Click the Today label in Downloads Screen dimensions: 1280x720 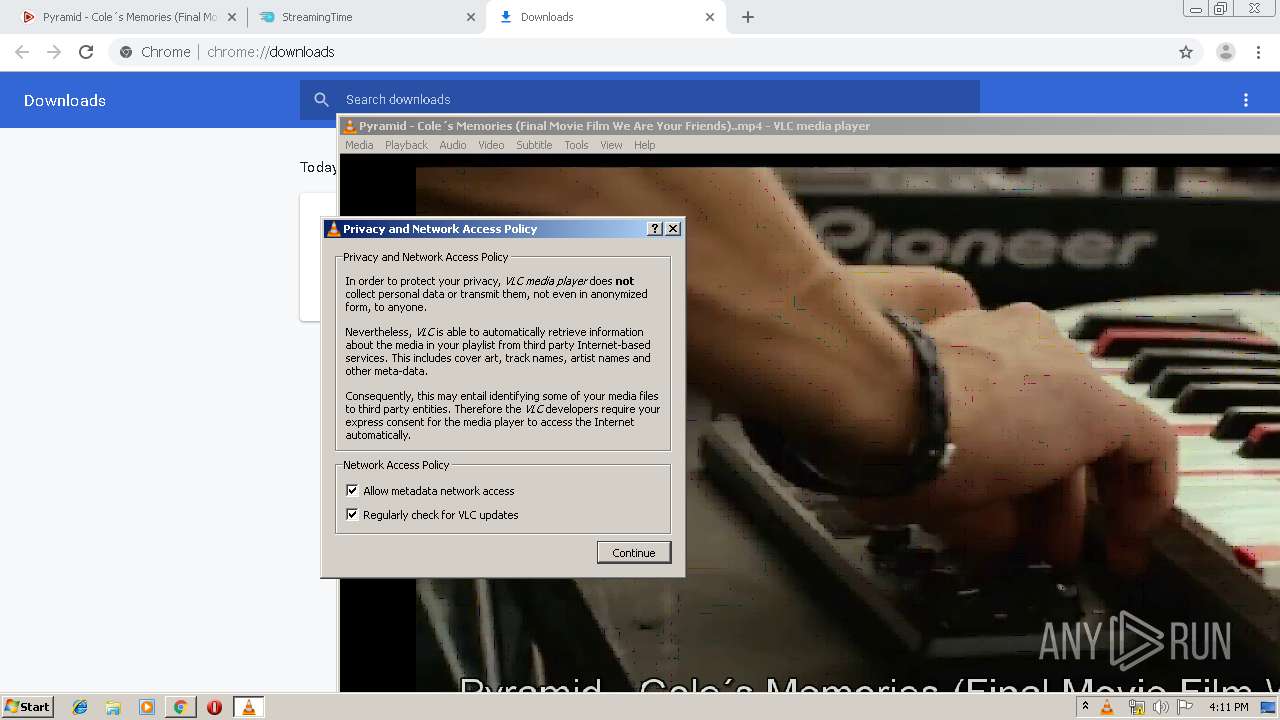(318, 167)
